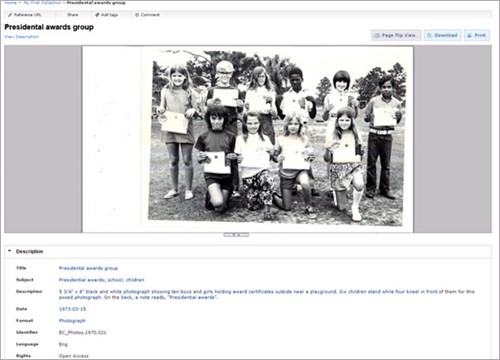
Task: Collapse the Description section triangle
Action: 10,251
